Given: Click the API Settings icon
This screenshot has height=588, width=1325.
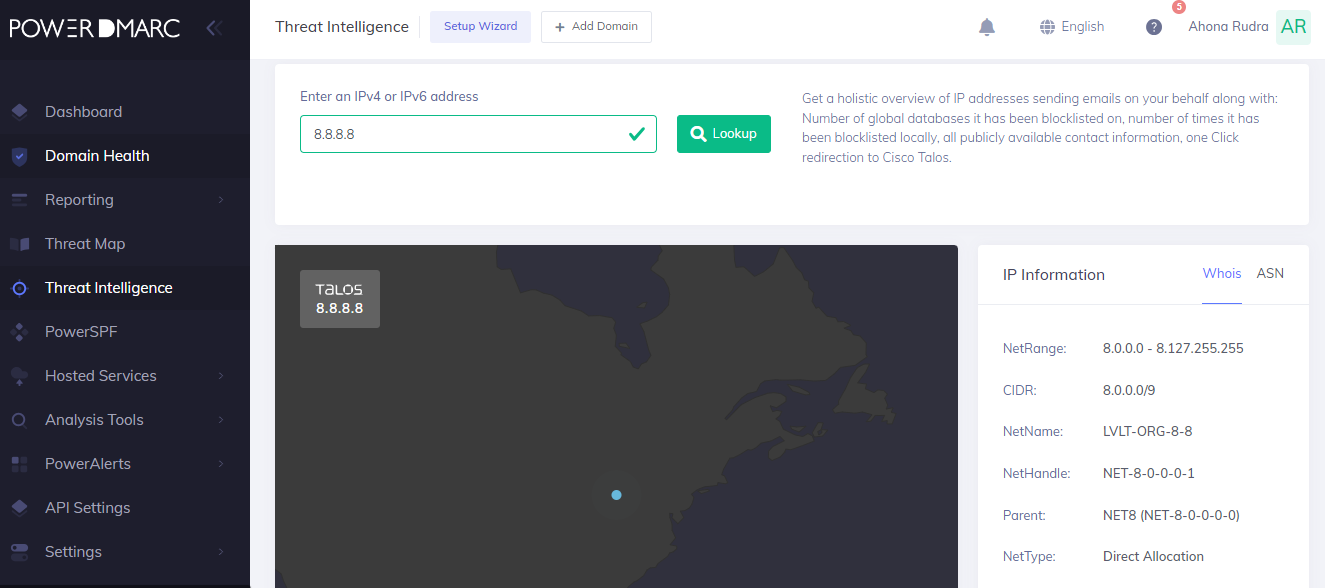Looking at the screenshot, I should click(19, 508).
